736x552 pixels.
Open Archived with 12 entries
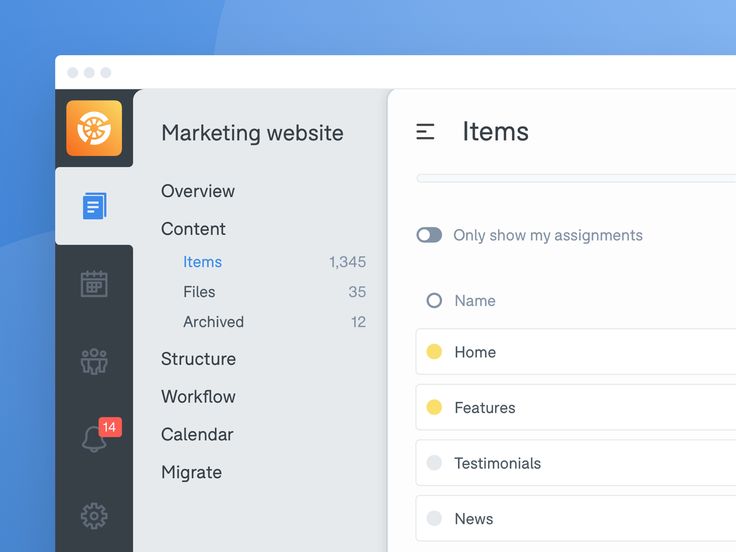[x=213, y=322]
